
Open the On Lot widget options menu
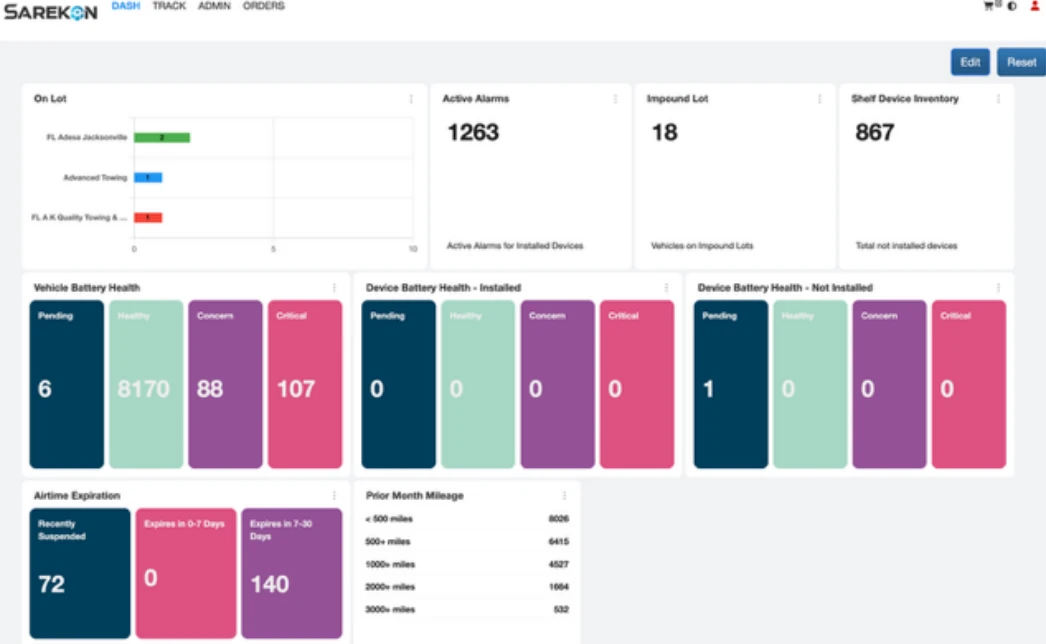point(411,99)
